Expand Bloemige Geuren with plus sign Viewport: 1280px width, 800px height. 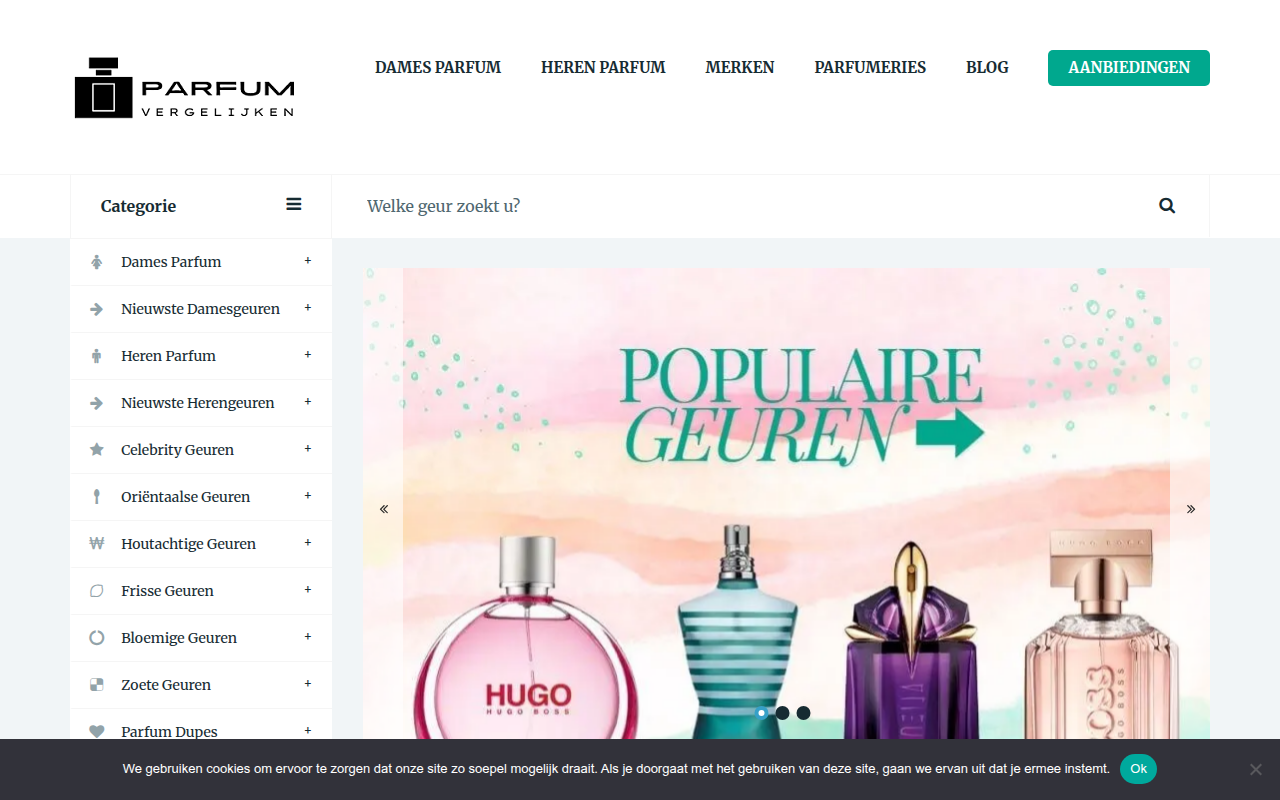tap(308, 637)
